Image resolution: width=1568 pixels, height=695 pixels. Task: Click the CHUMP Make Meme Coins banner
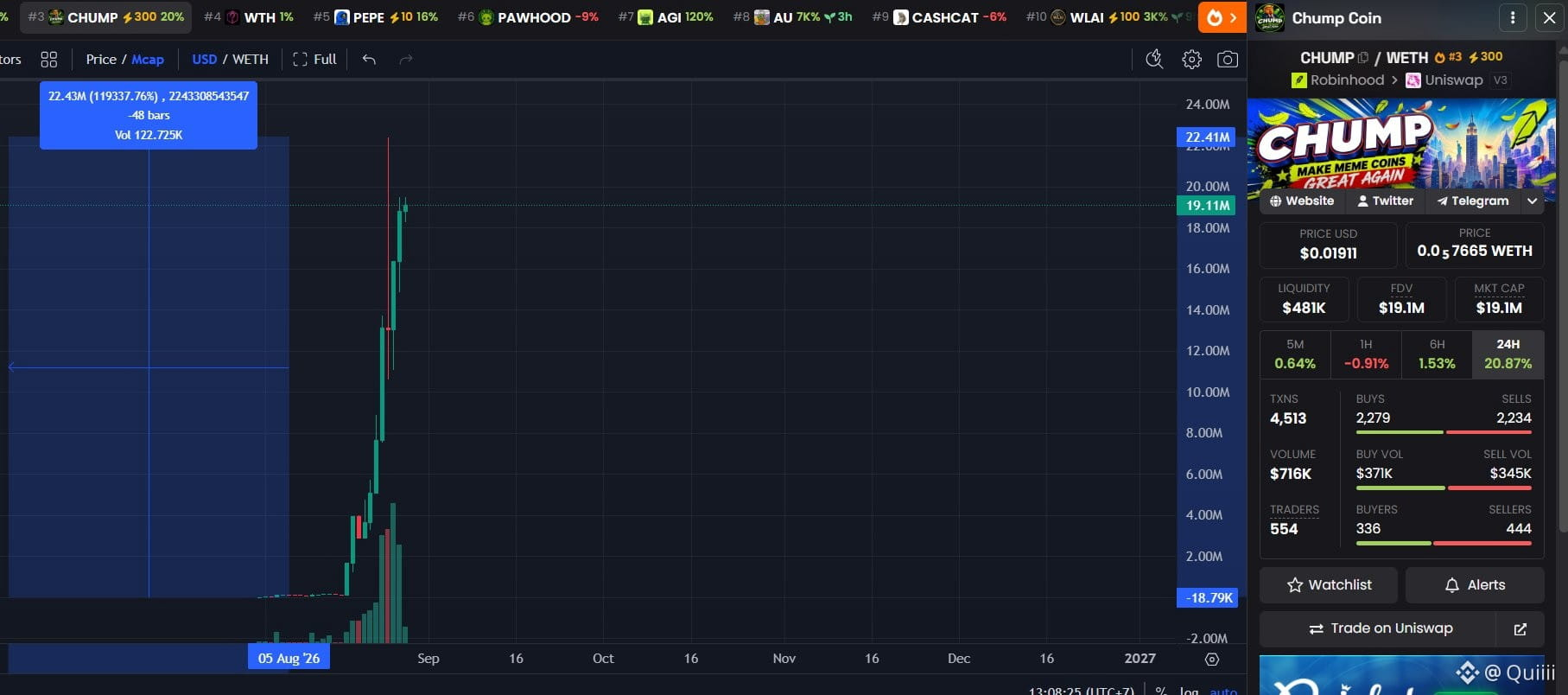pos(1401,143)
